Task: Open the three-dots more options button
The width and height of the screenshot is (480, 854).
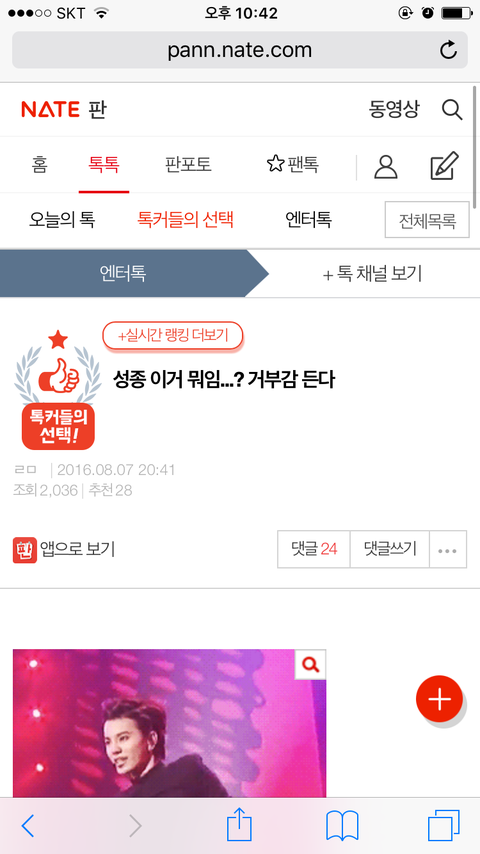Action: pos(448,550)
